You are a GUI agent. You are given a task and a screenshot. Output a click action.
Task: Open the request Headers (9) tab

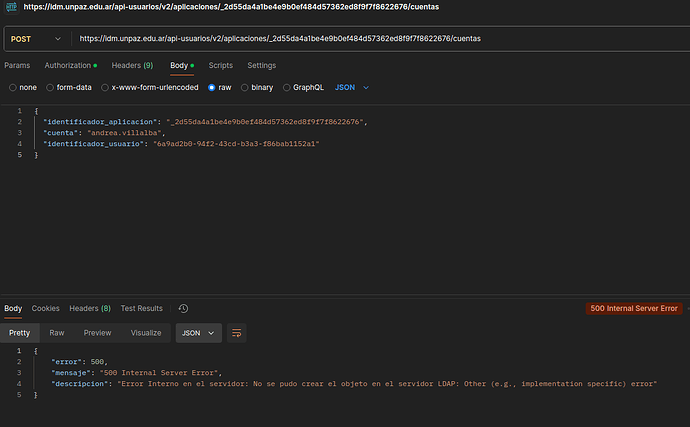click(132, 65)
